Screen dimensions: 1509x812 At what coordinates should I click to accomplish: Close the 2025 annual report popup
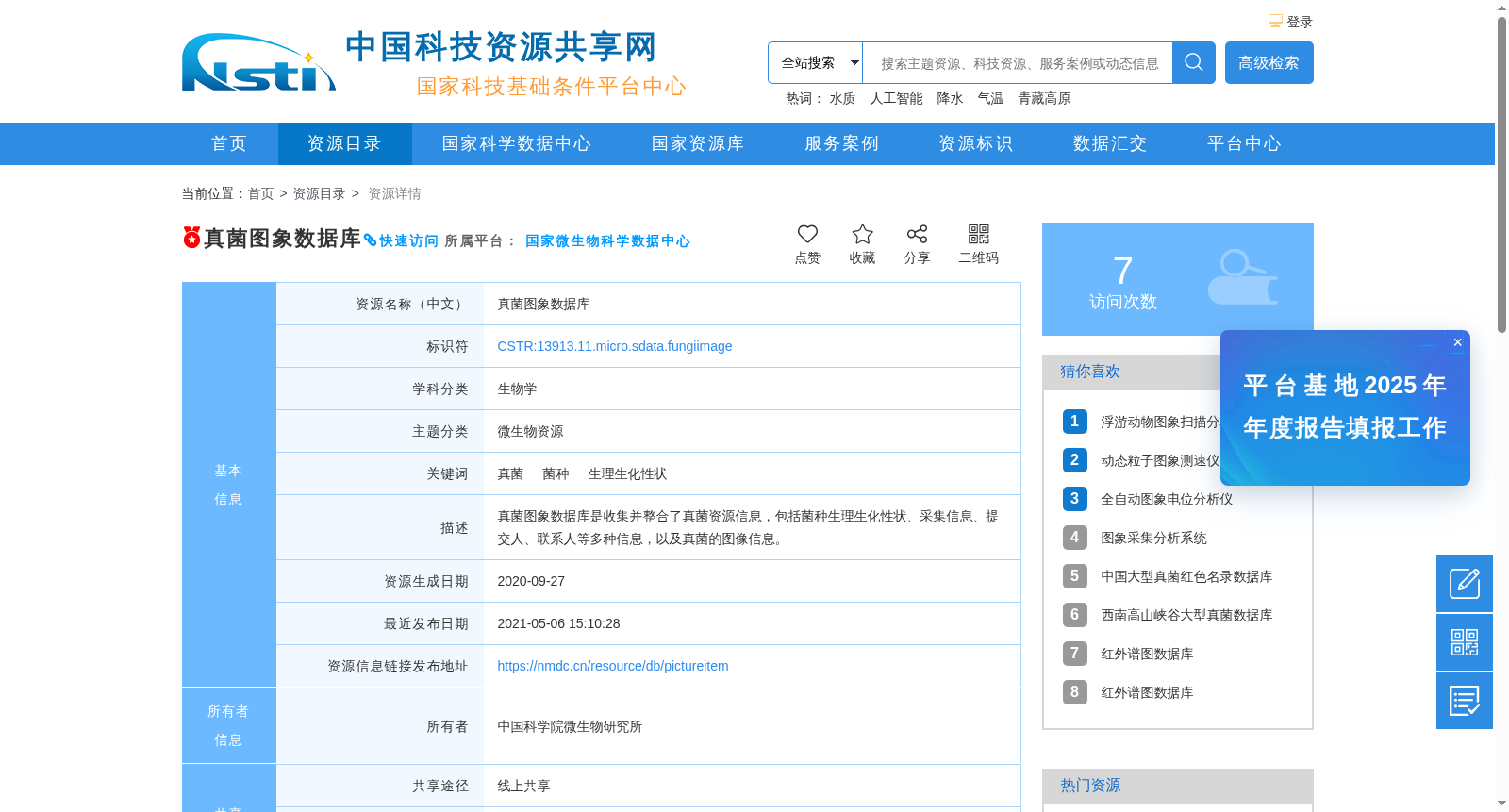point(1457,342)
